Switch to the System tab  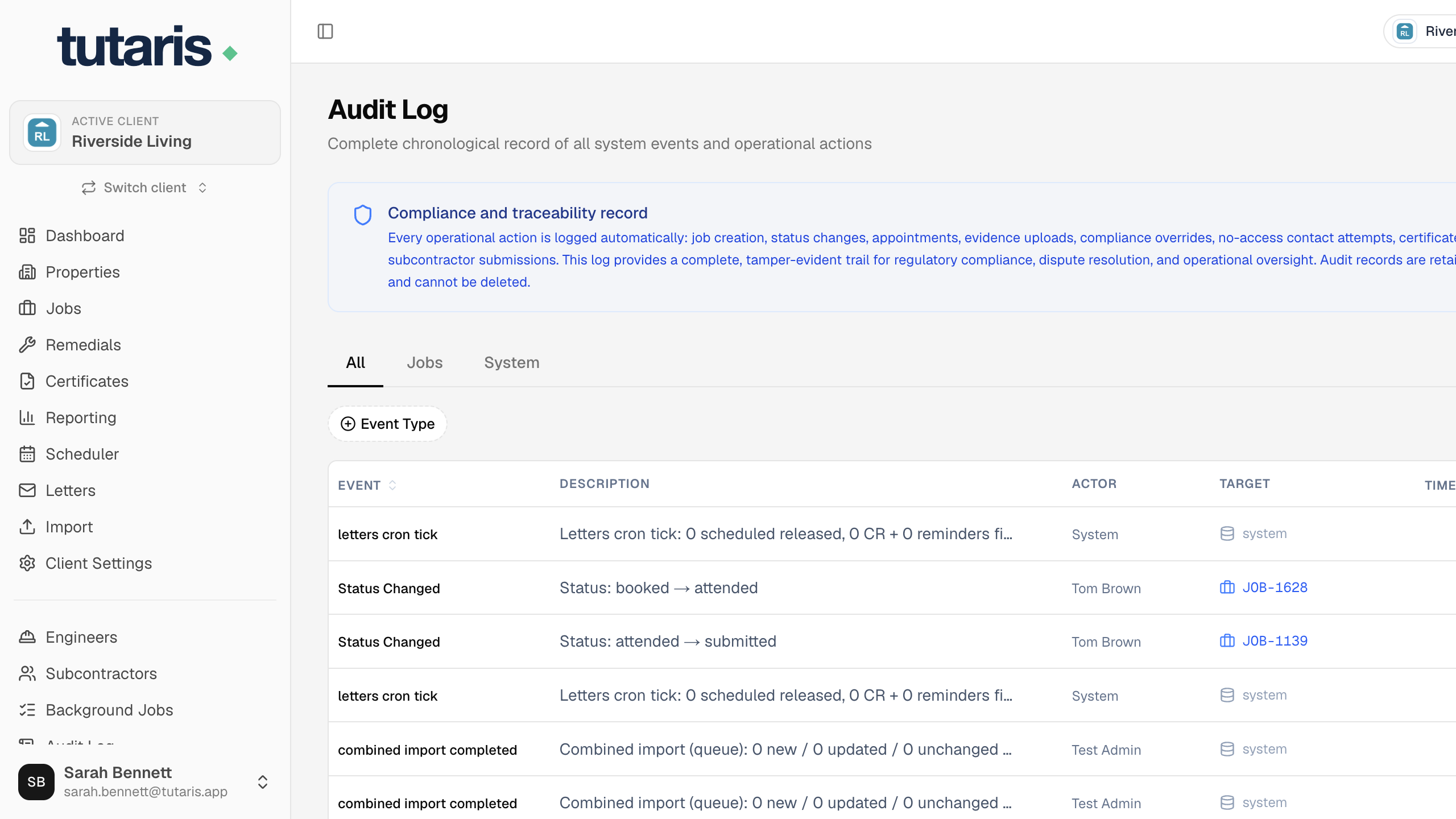512,363
